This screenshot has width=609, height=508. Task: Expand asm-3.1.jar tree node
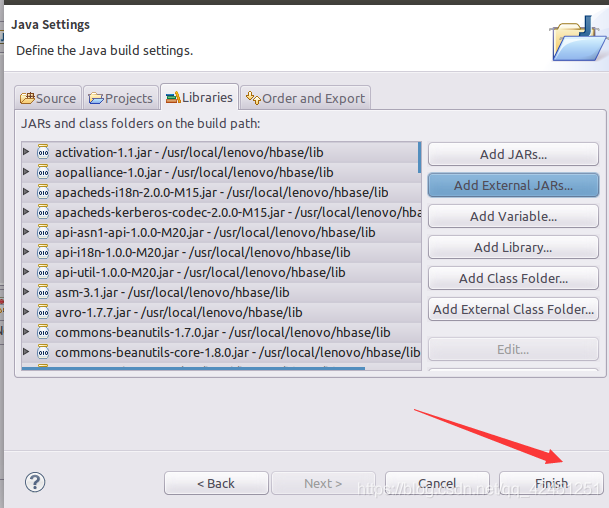(26, 291)
